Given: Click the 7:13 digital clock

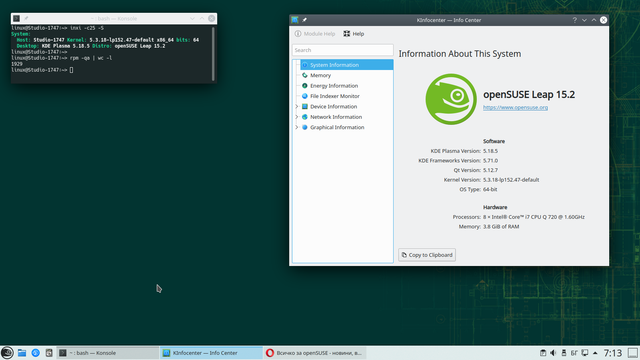Looking at the screenshot, I should click(x=613, y=353).
